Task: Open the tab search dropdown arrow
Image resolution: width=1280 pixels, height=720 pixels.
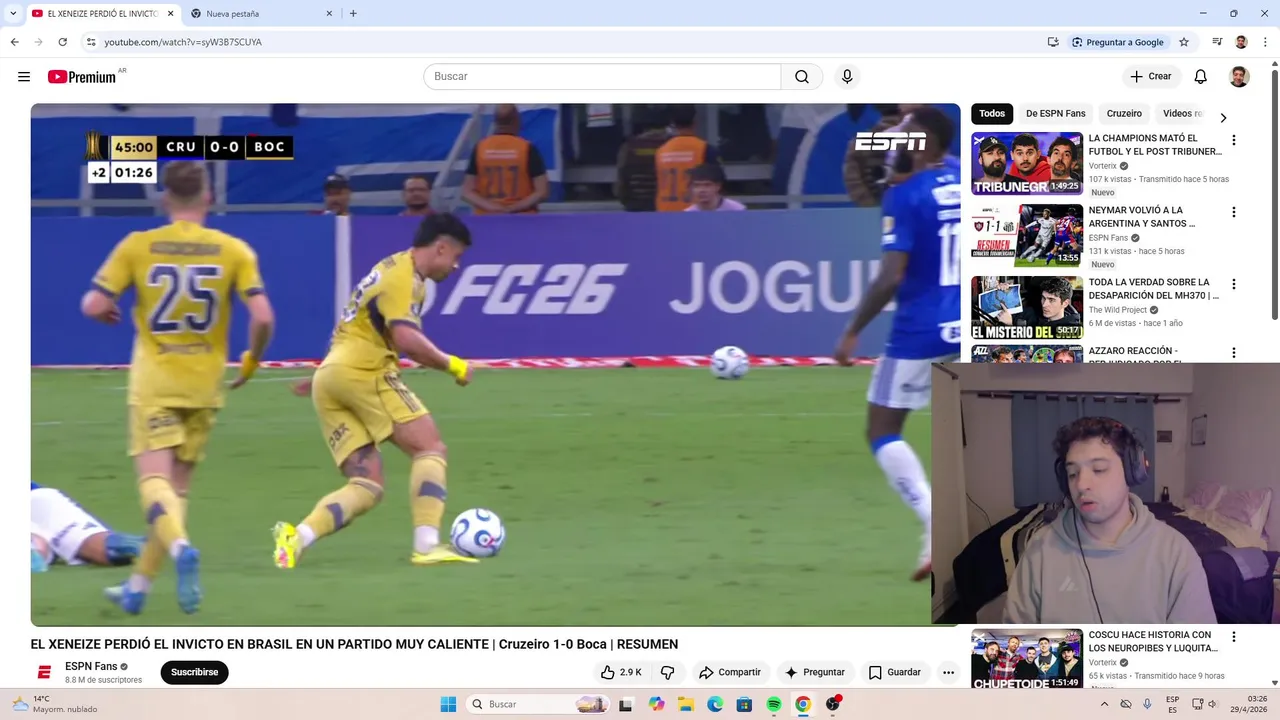Action: coord(13,13)
